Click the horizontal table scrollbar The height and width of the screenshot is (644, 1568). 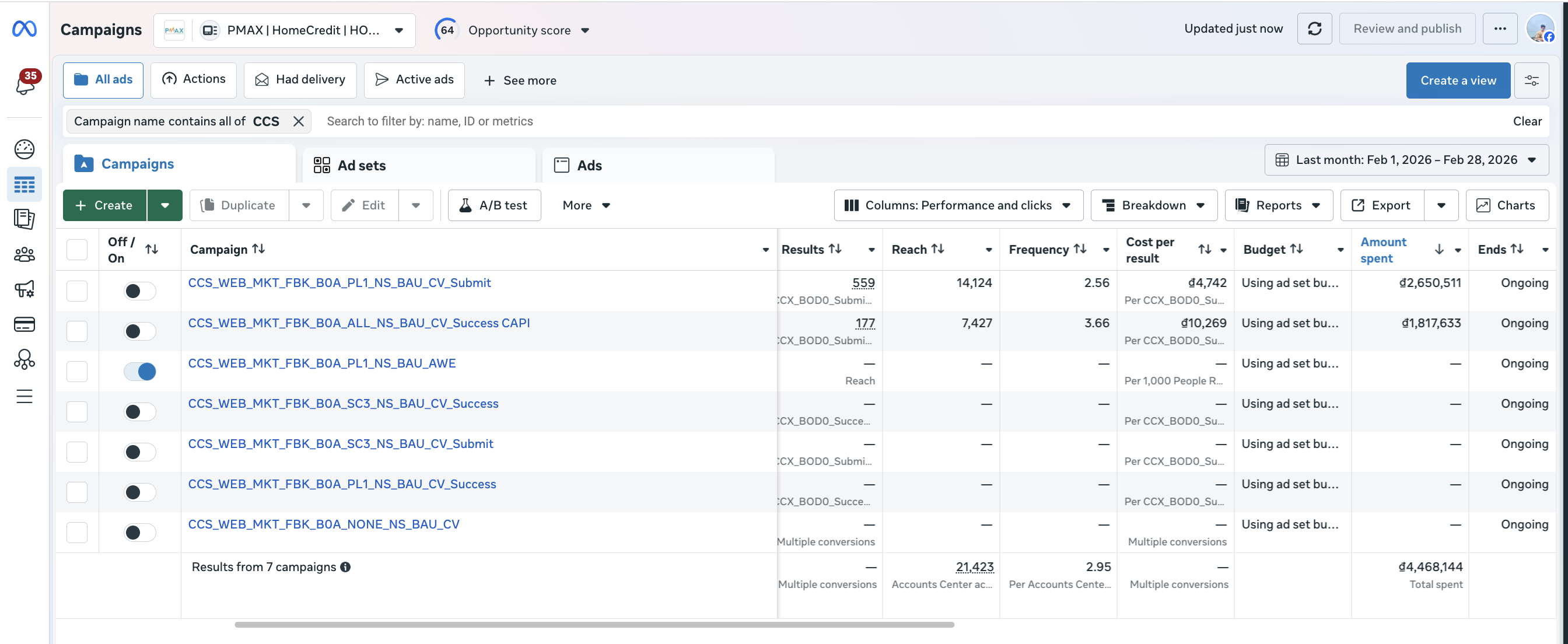pos(594,625)
